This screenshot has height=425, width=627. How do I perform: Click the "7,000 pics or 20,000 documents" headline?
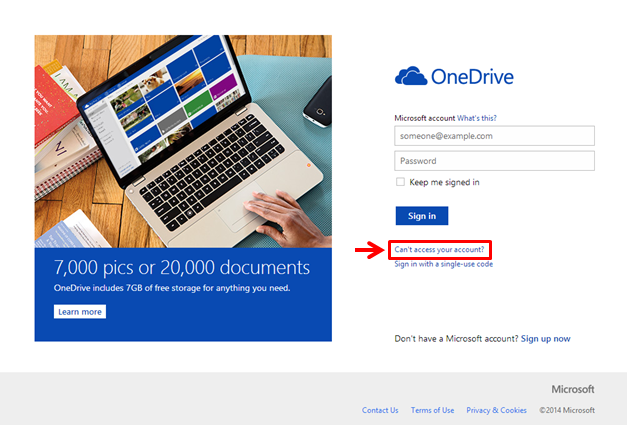(182, 267)
